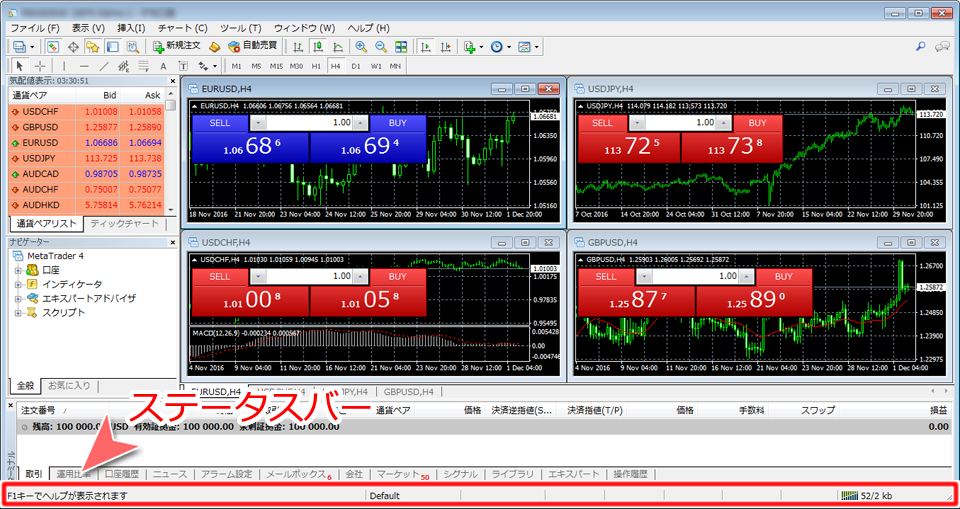Toggle the Market Watch window icon

coord(53,47)
